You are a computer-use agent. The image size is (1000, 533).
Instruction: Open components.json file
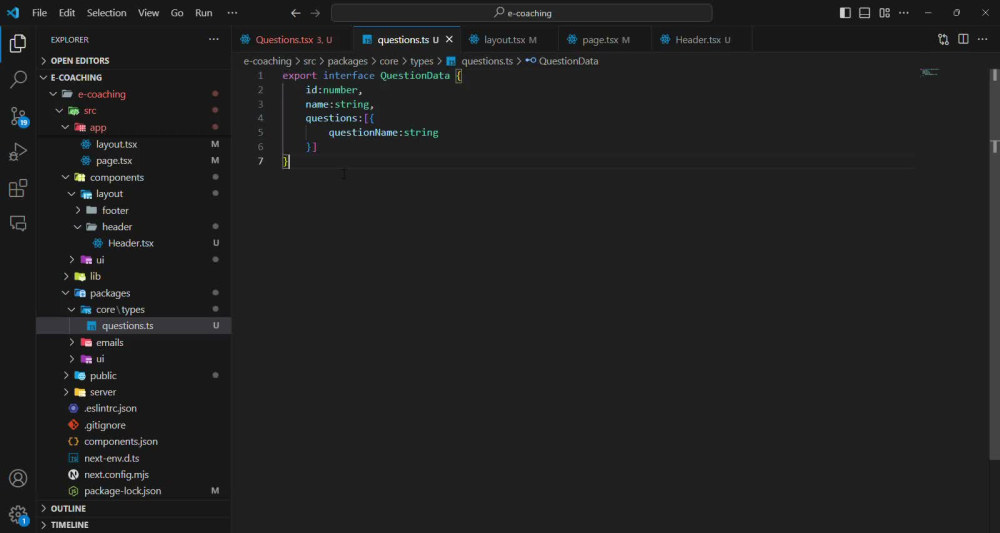134,441
